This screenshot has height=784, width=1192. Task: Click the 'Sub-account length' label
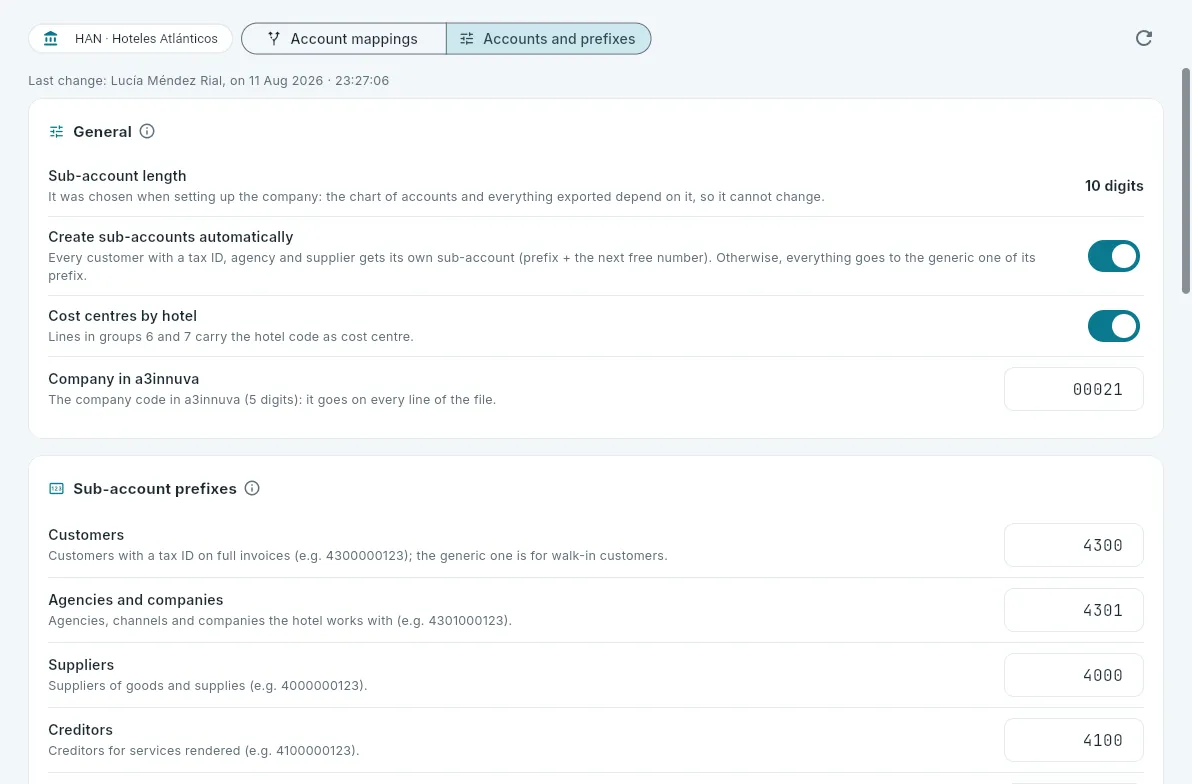tap(117, 176)
